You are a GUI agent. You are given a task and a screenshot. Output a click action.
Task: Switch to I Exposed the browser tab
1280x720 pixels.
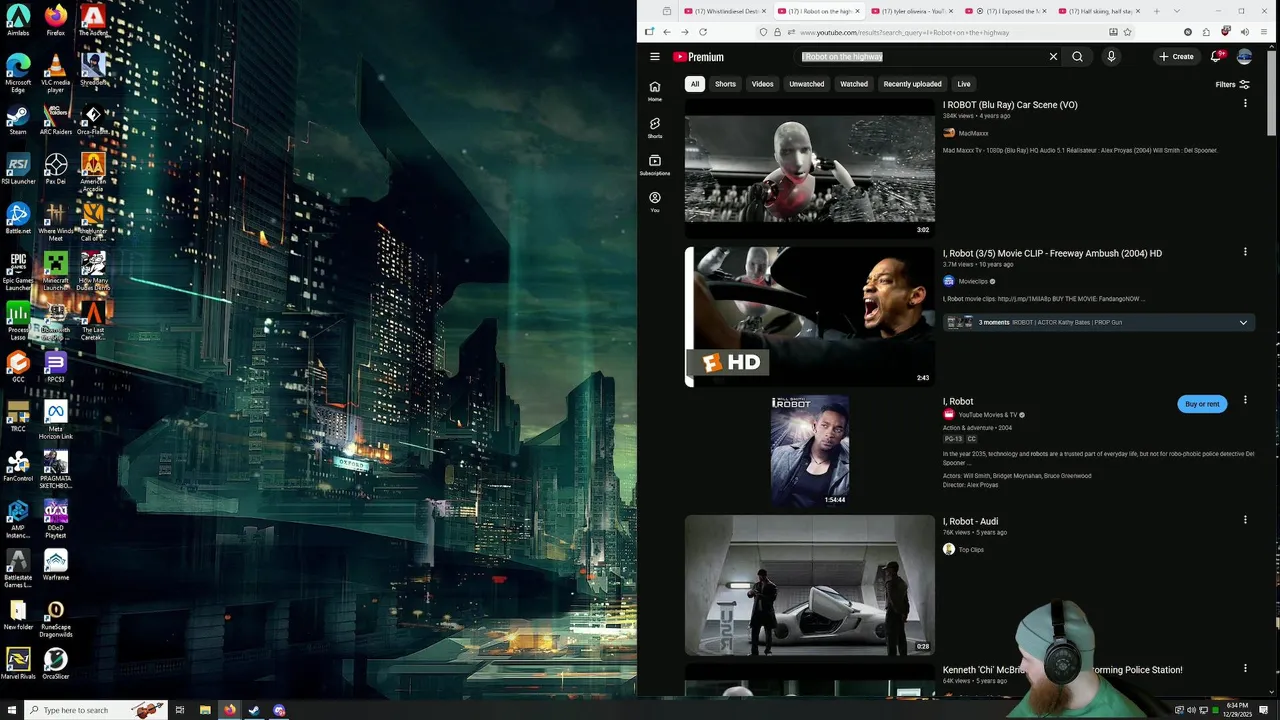1007,11
